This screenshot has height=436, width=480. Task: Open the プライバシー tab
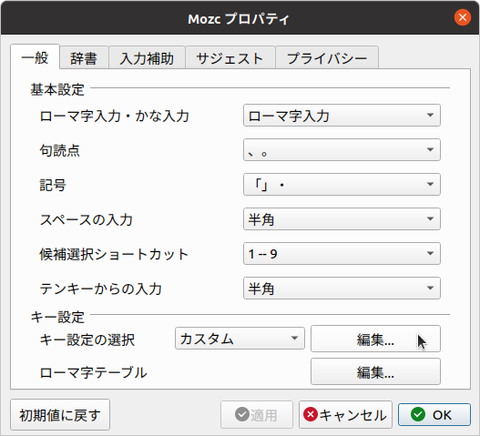(x=327, y=58)
